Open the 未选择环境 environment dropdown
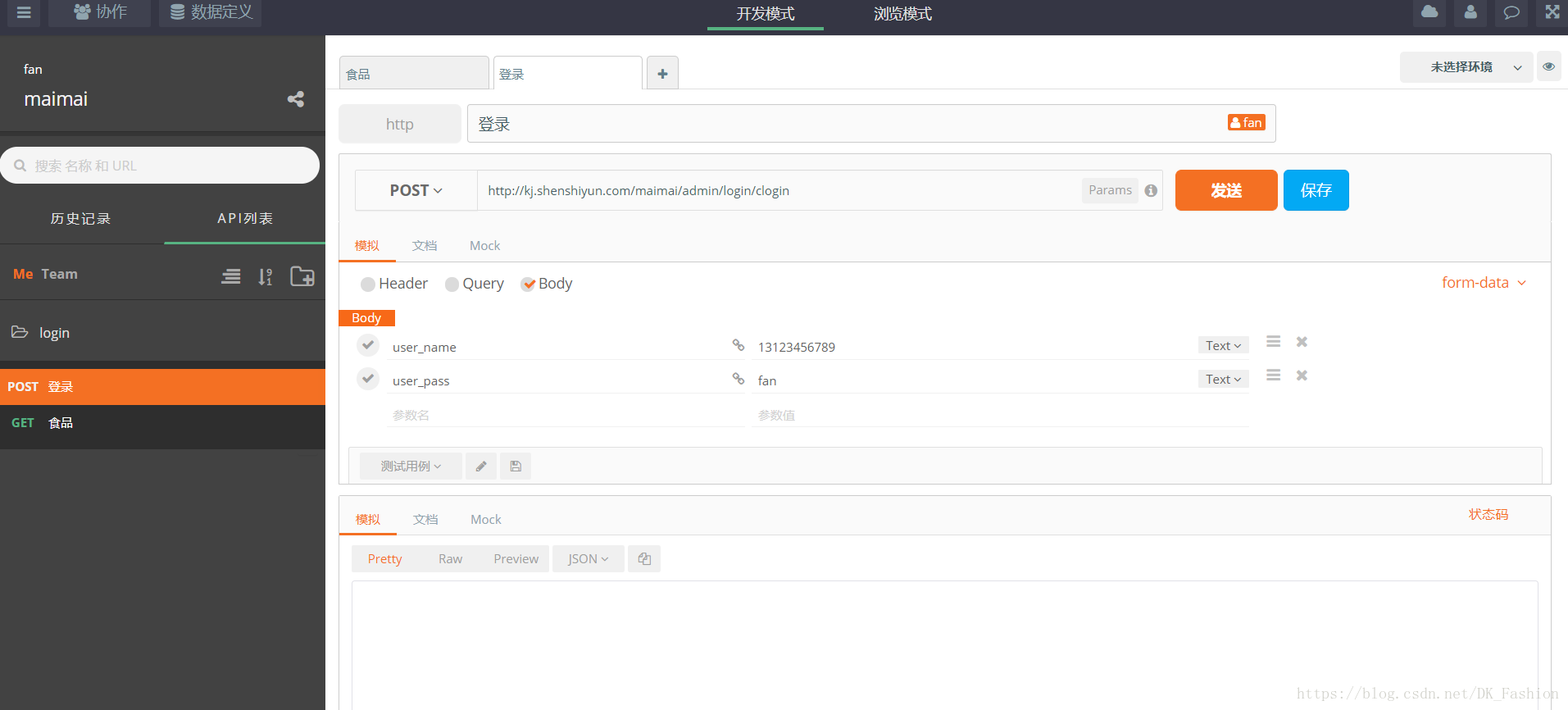The width and height of the screenshot is (1568, 710). (x=1466, y=66)
